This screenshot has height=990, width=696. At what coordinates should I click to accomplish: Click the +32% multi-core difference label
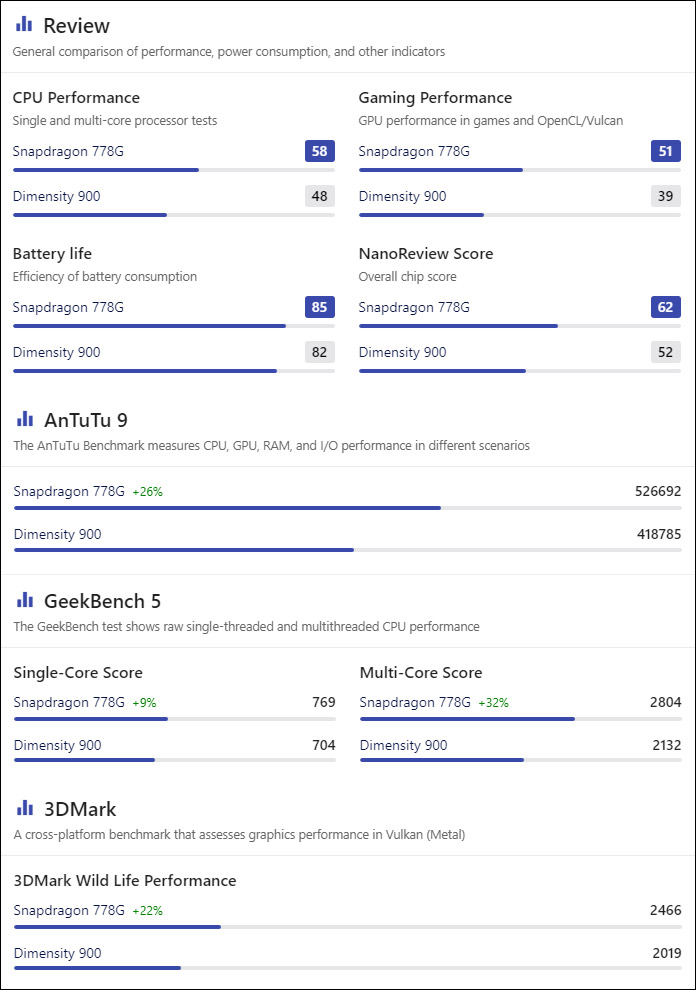pos(493,703)
